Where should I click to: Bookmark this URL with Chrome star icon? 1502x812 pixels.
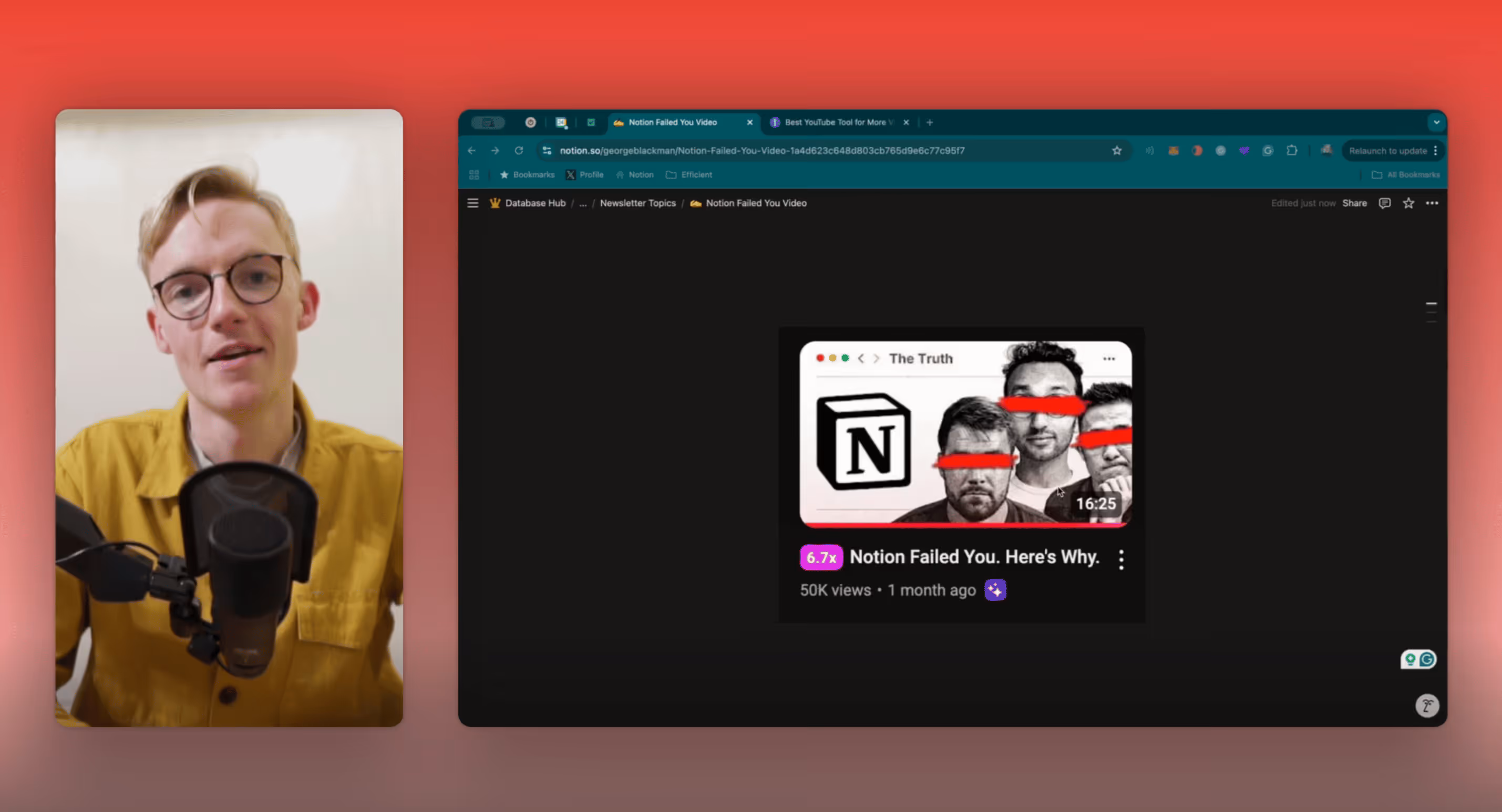click(1117, 150)
